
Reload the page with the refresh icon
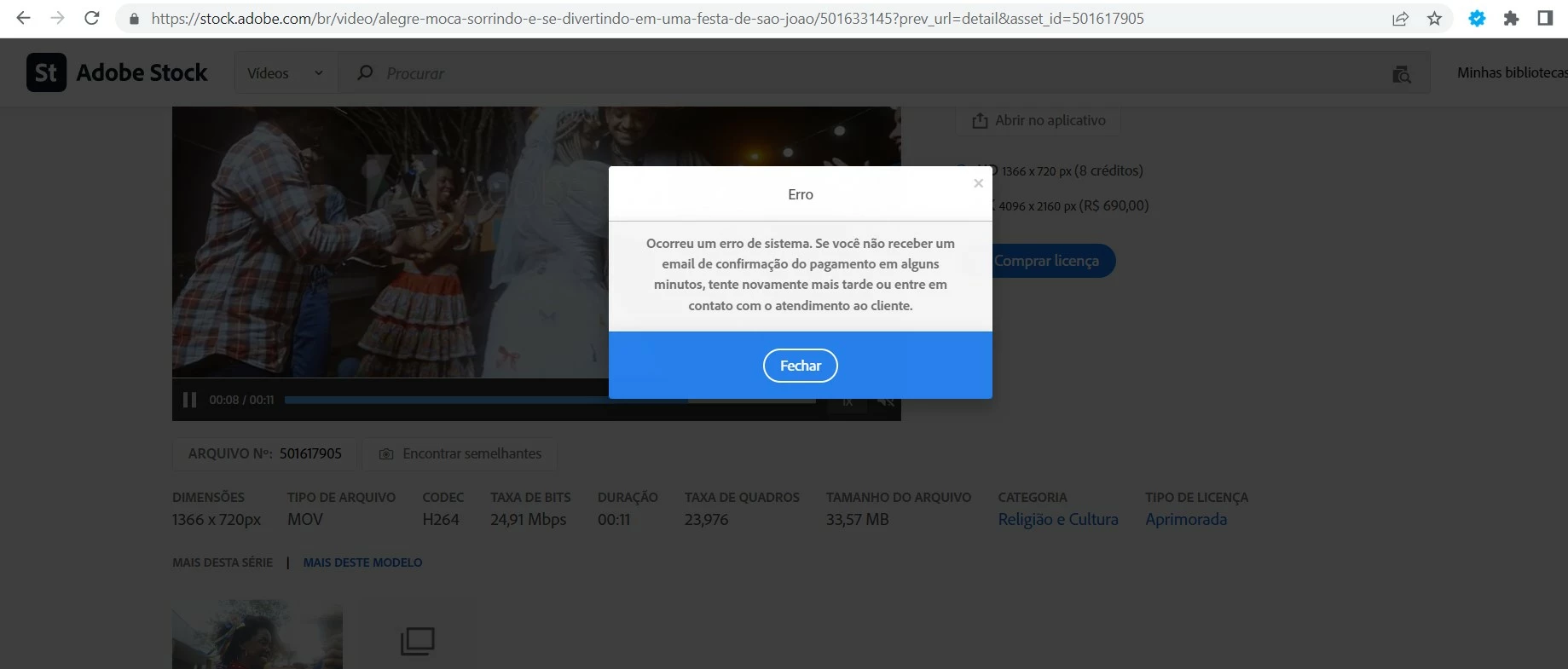point(92,18)
